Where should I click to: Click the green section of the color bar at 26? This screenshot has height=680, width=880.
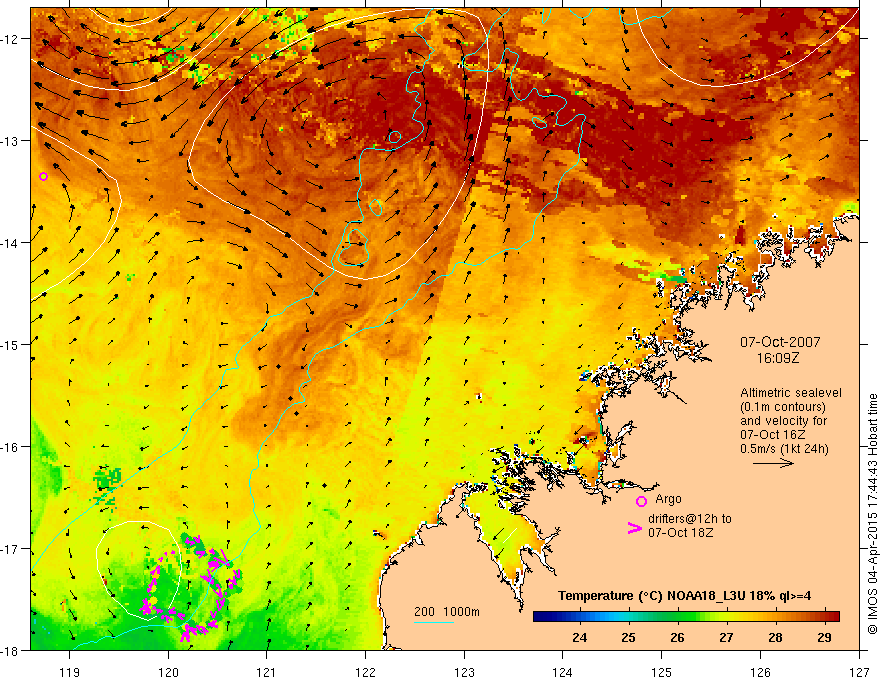click(677, 617)
